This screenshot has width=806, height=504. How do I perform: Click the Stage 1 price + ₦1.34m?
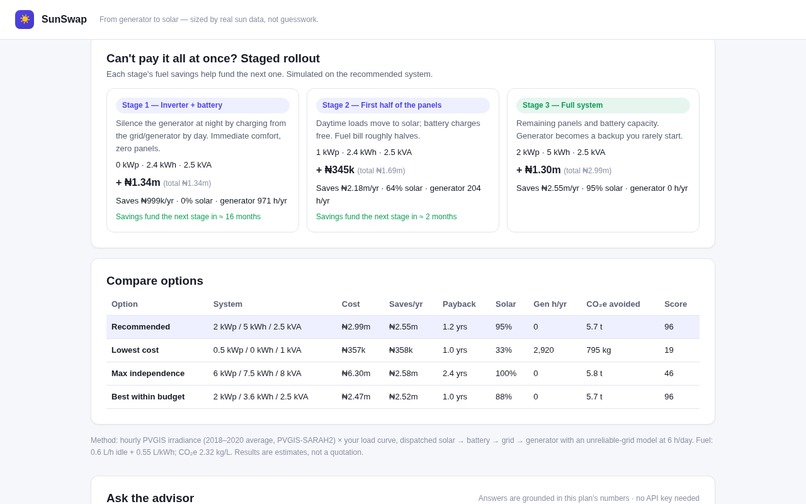(138, 183)
